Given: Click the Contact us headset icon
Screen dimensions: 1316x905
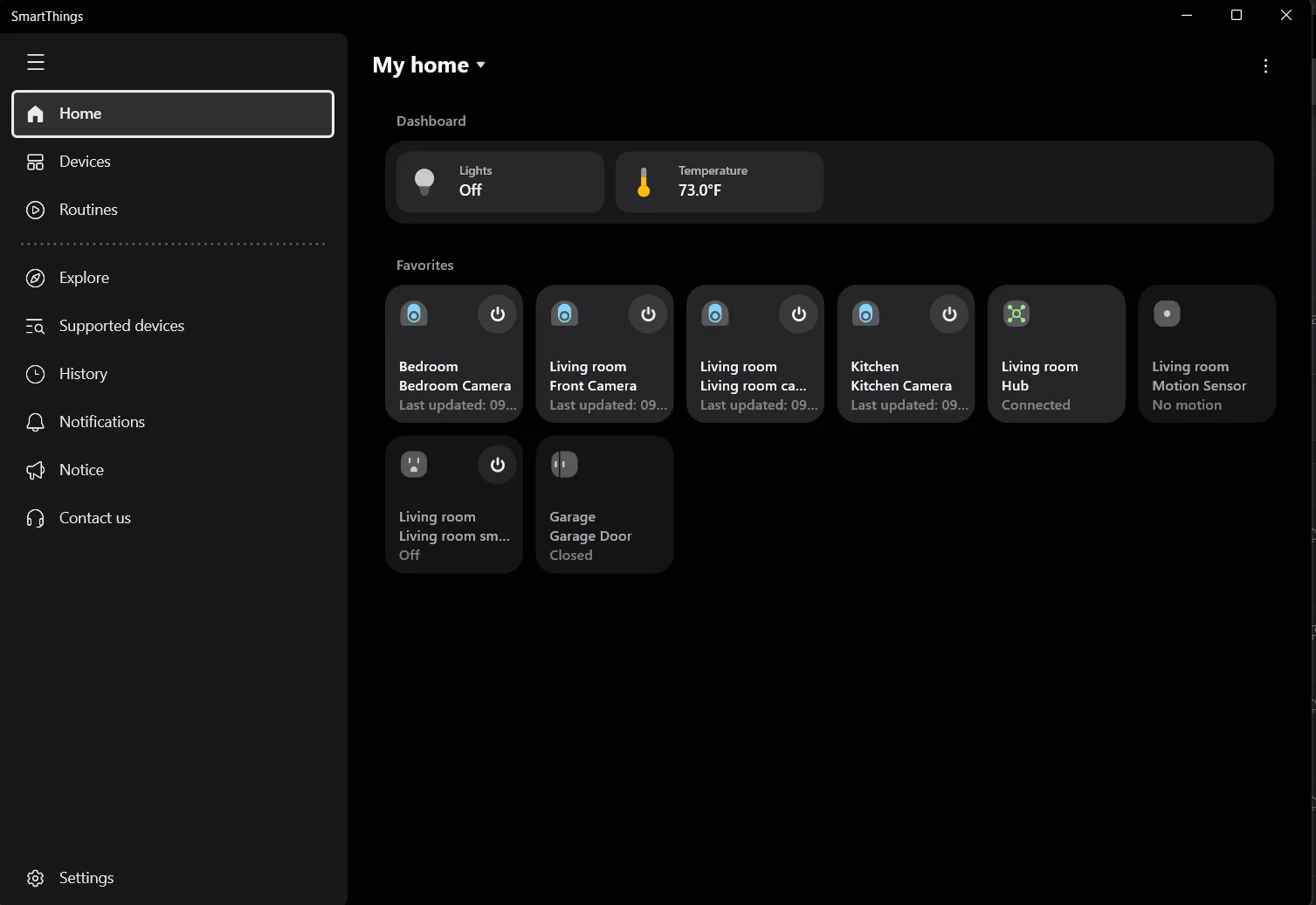Looking at the screenshot, I should 35,518.
